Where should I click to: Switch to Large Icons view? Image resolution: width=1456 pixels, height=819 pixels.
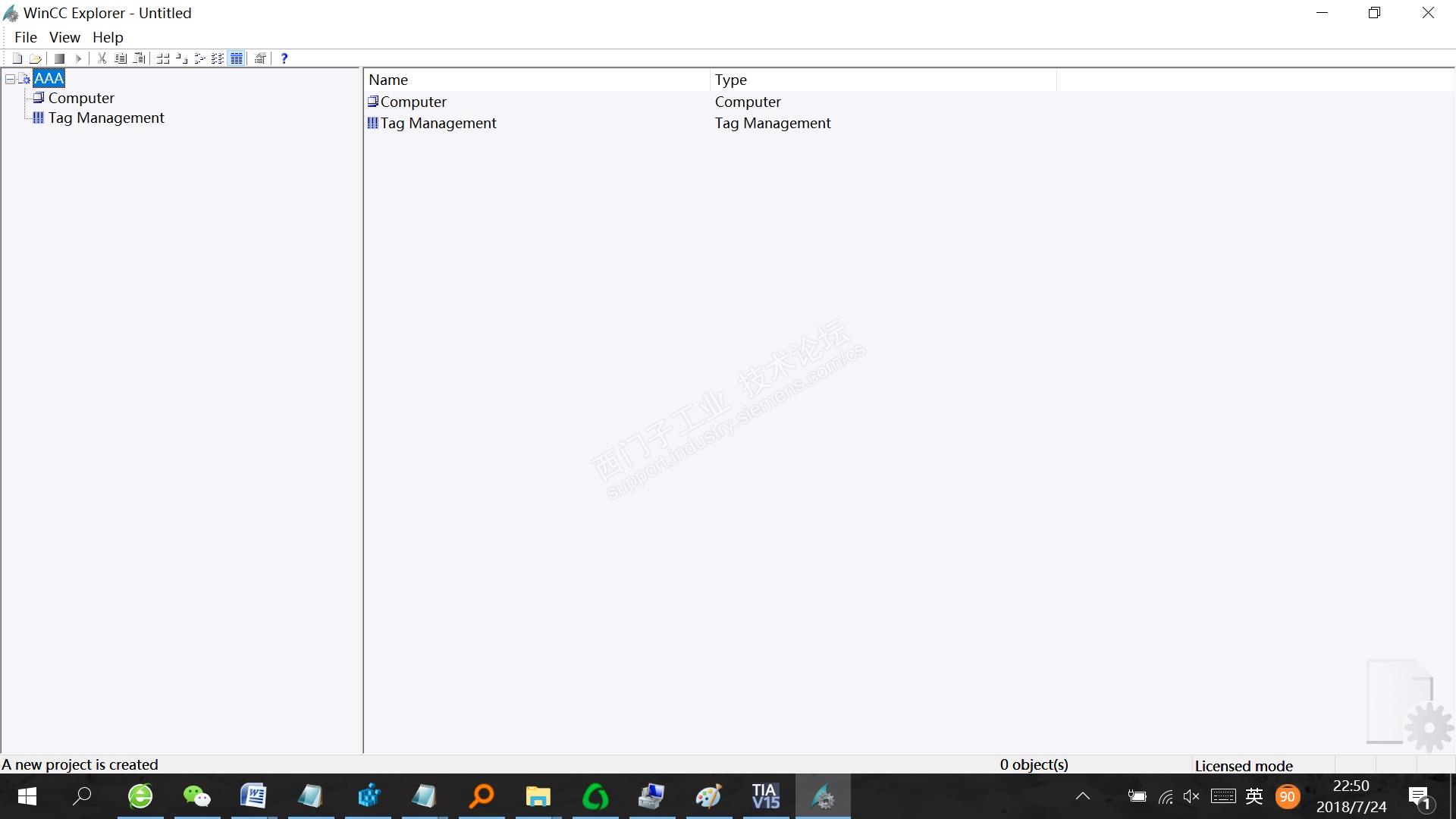click(163, 58)
